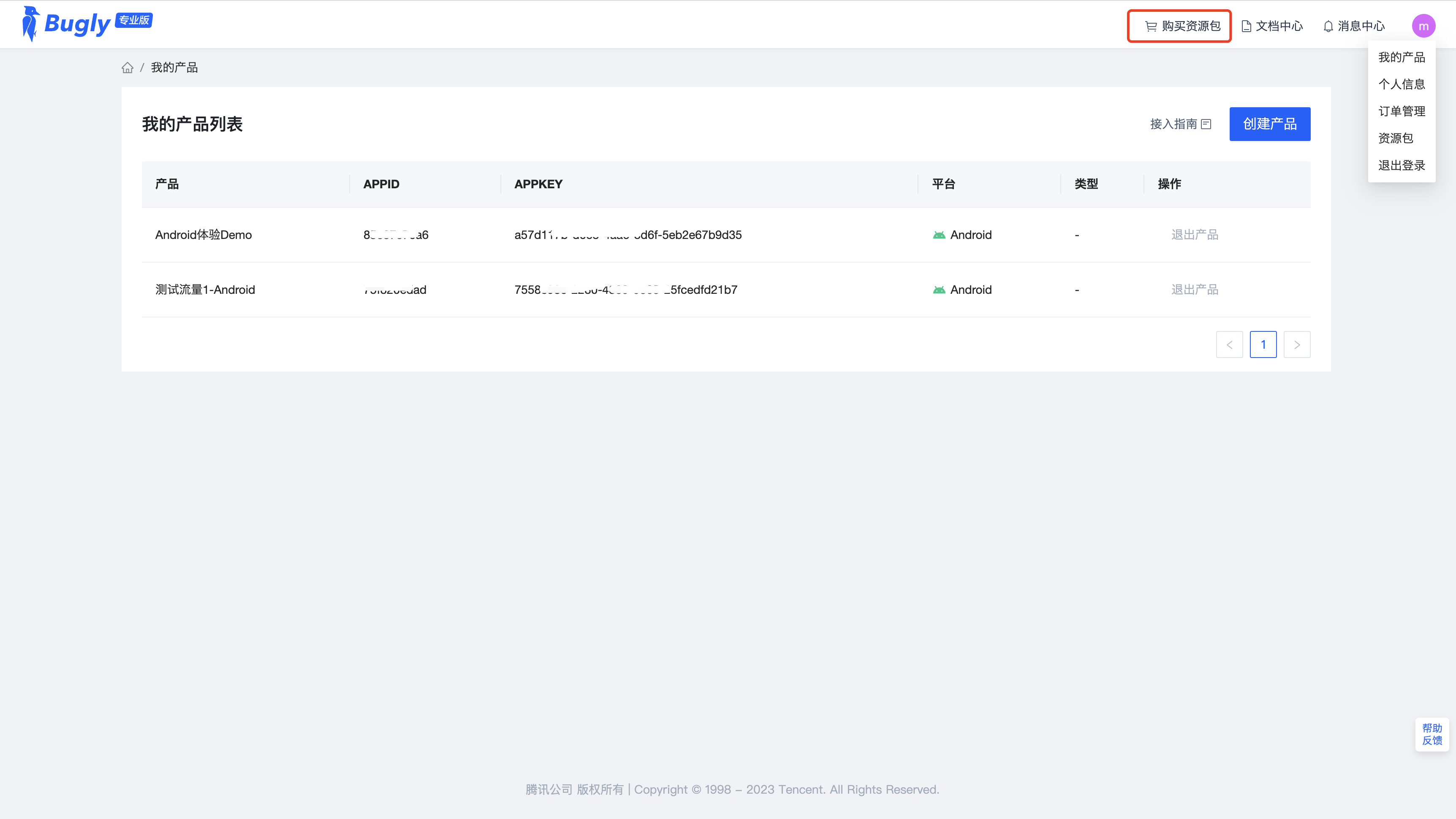The image size is (1456, 819).
Task: Click the APPID ending a6
Action: point(396,235)
